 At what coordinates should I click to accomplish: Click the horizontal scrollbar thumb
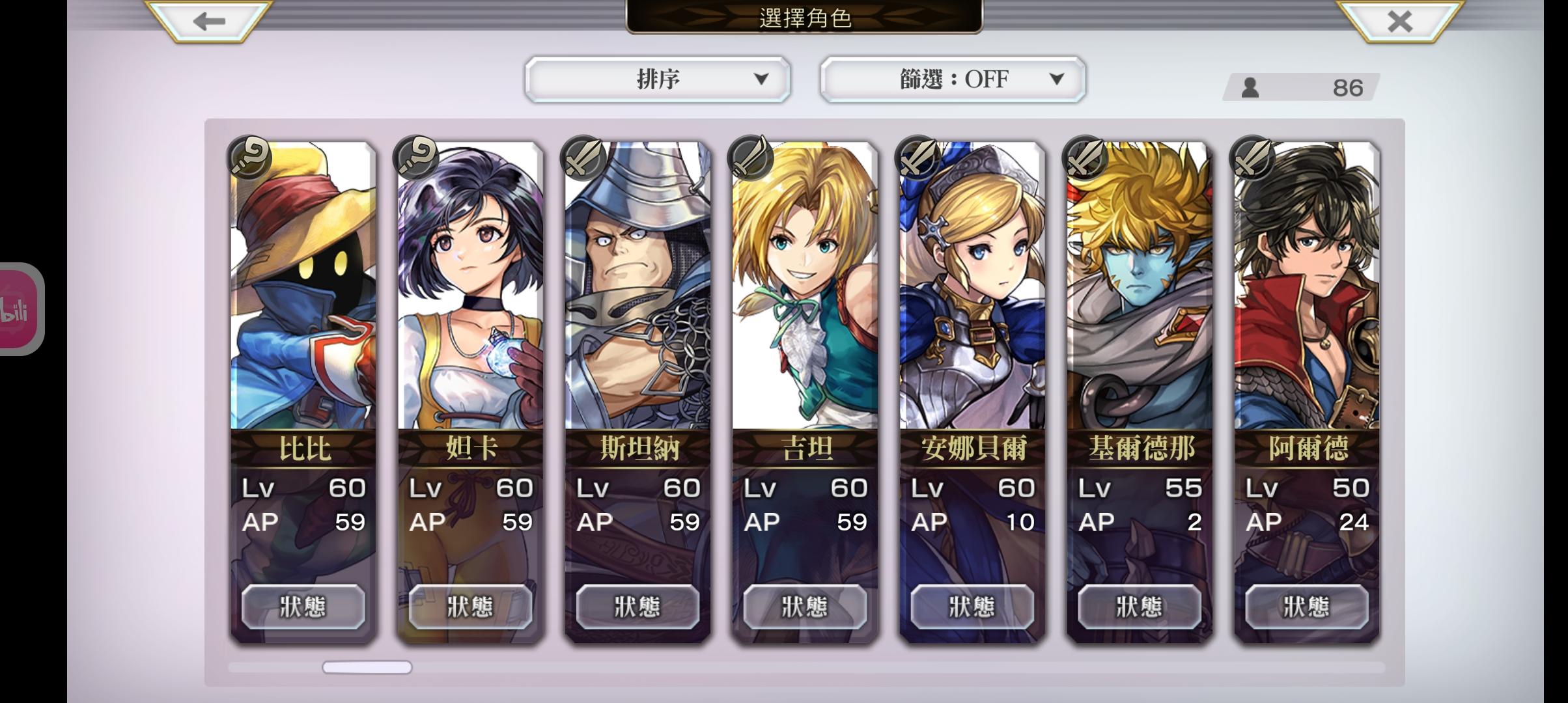(367, 667)
